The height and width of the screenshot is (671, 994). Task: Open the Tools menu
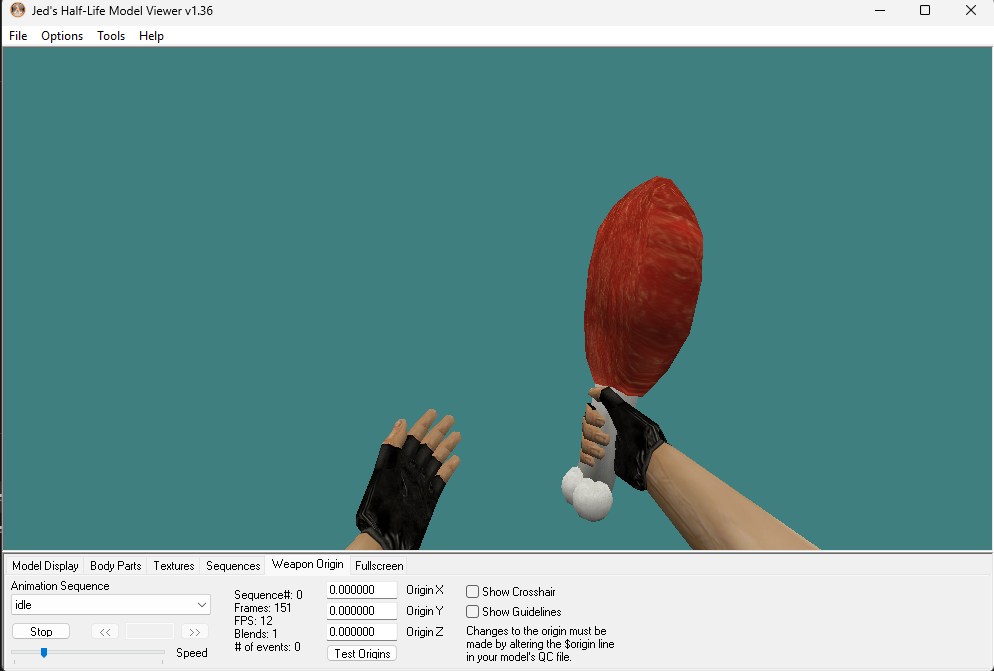coord(111,36)
